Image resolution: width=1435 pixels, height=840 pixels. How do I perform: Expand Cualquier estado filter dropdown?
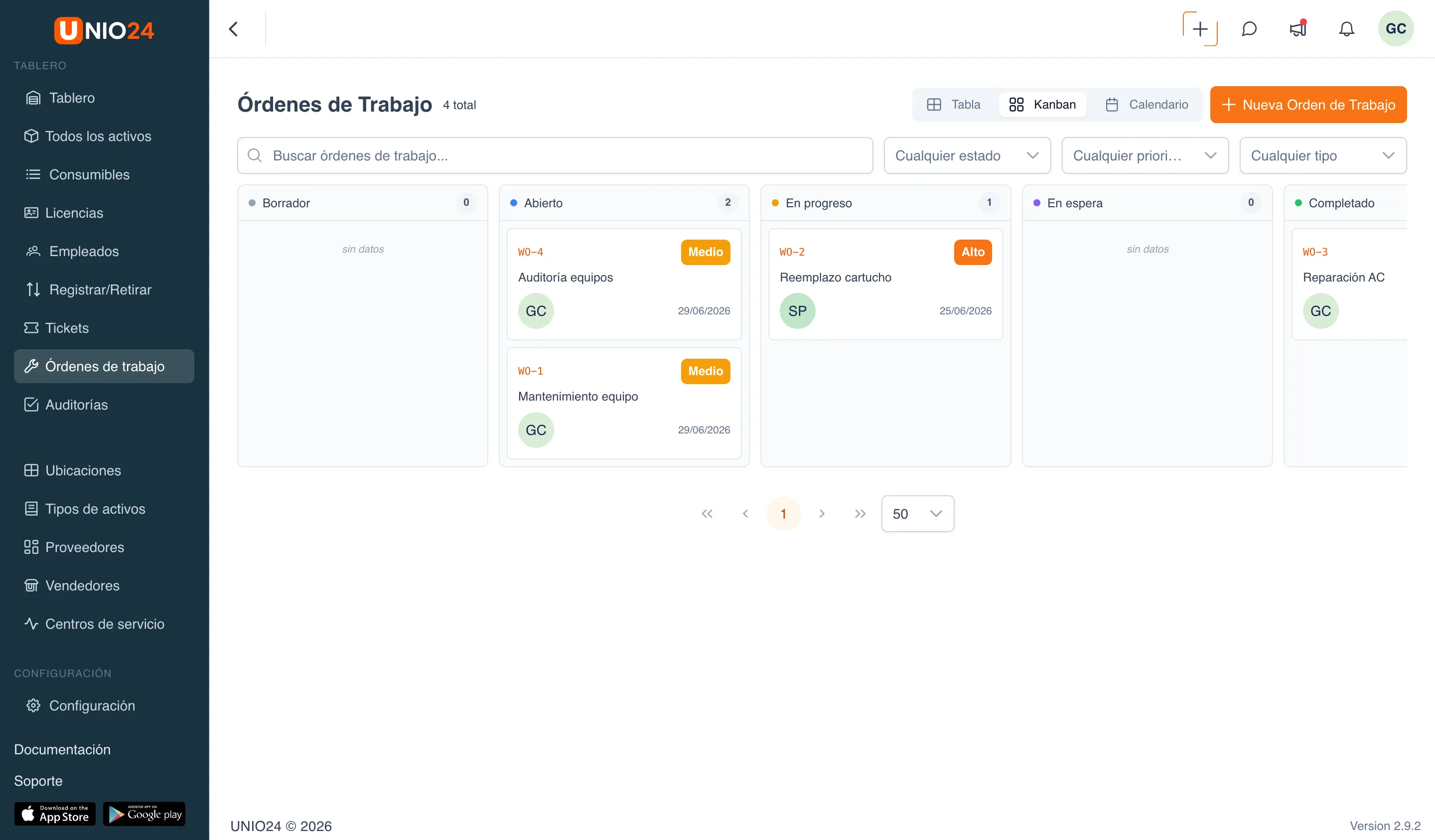coord(967,155)
